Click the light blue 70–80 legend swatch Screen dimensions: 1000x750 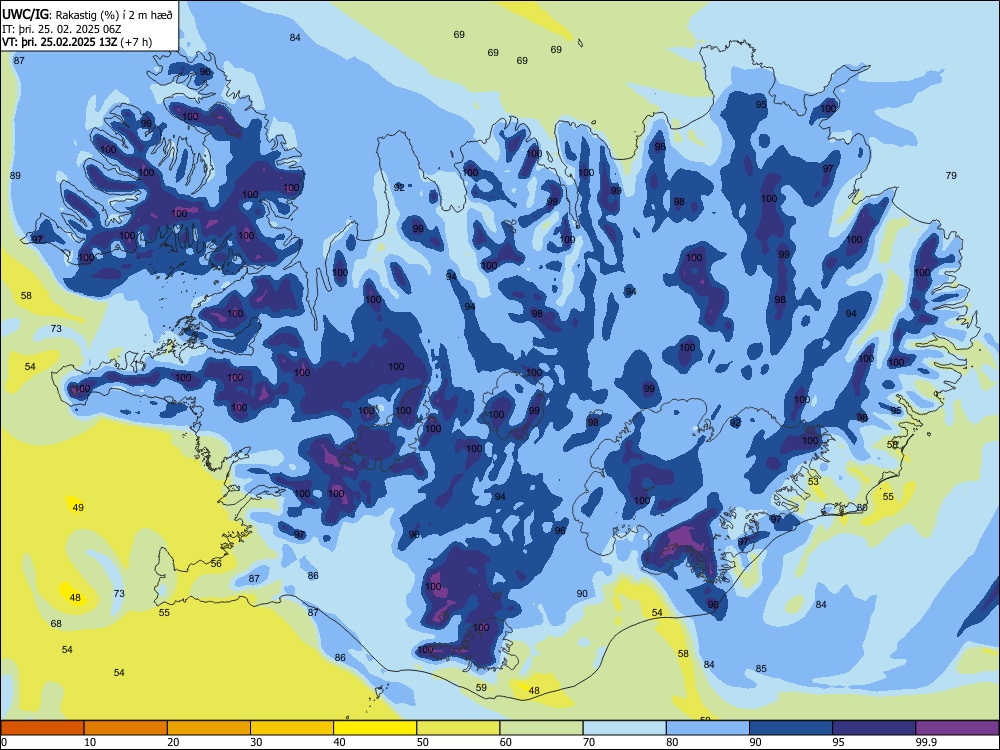tap(624, 728)
